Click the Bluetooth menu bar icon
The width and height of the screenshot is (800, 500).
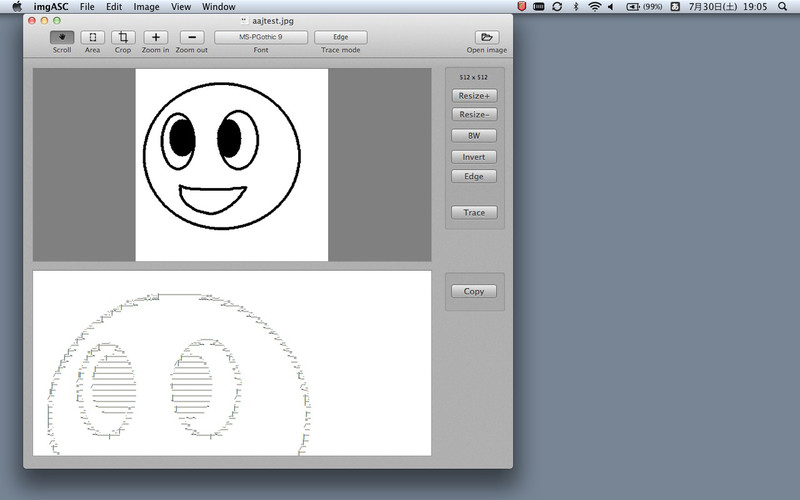576,7
